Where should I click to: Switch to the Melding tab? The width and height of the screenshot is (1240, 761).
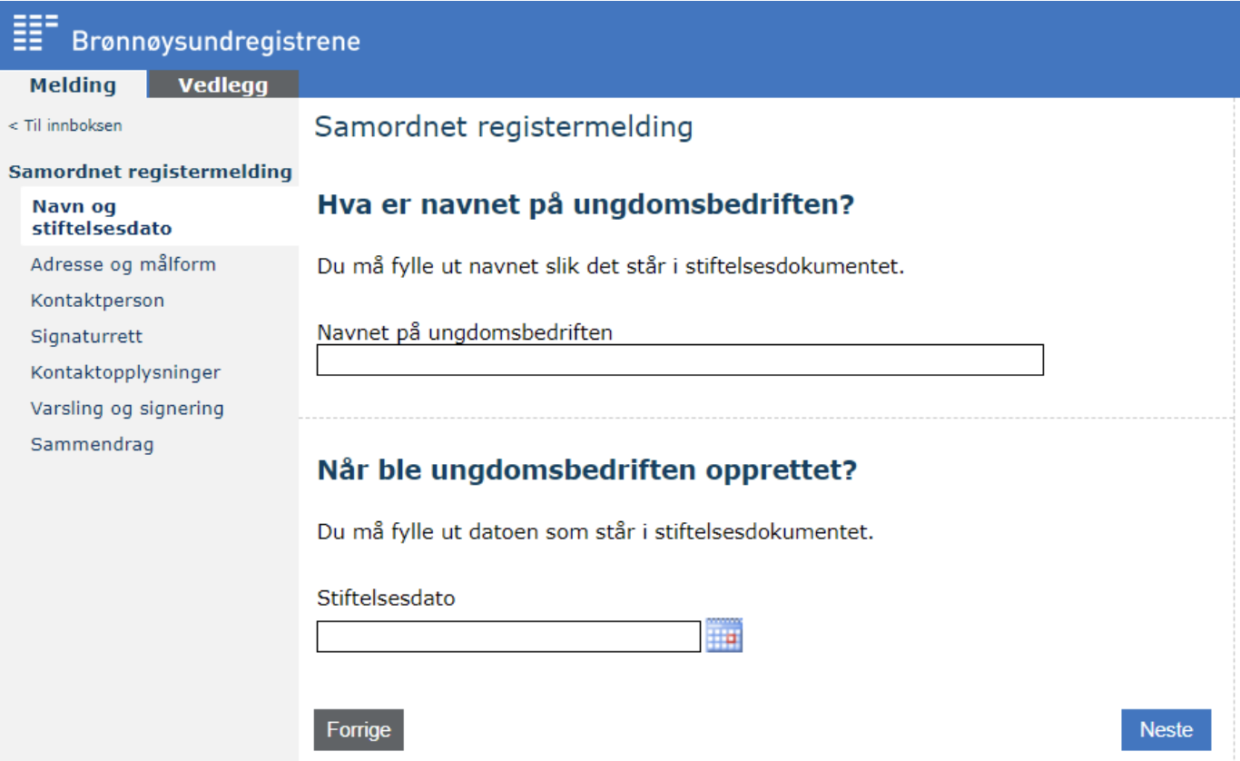[x=73, y=85]
